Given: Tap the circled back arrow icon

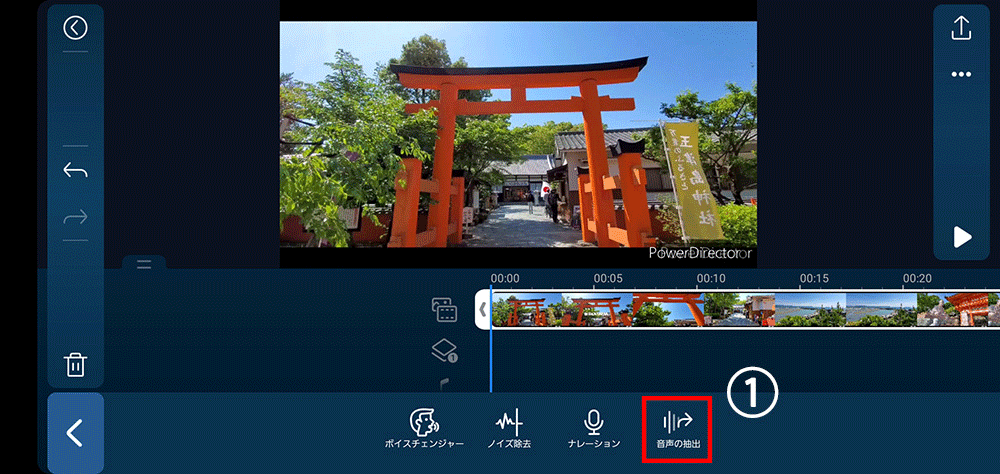Looking at the screenshot, I should click(x=75, y=28).
